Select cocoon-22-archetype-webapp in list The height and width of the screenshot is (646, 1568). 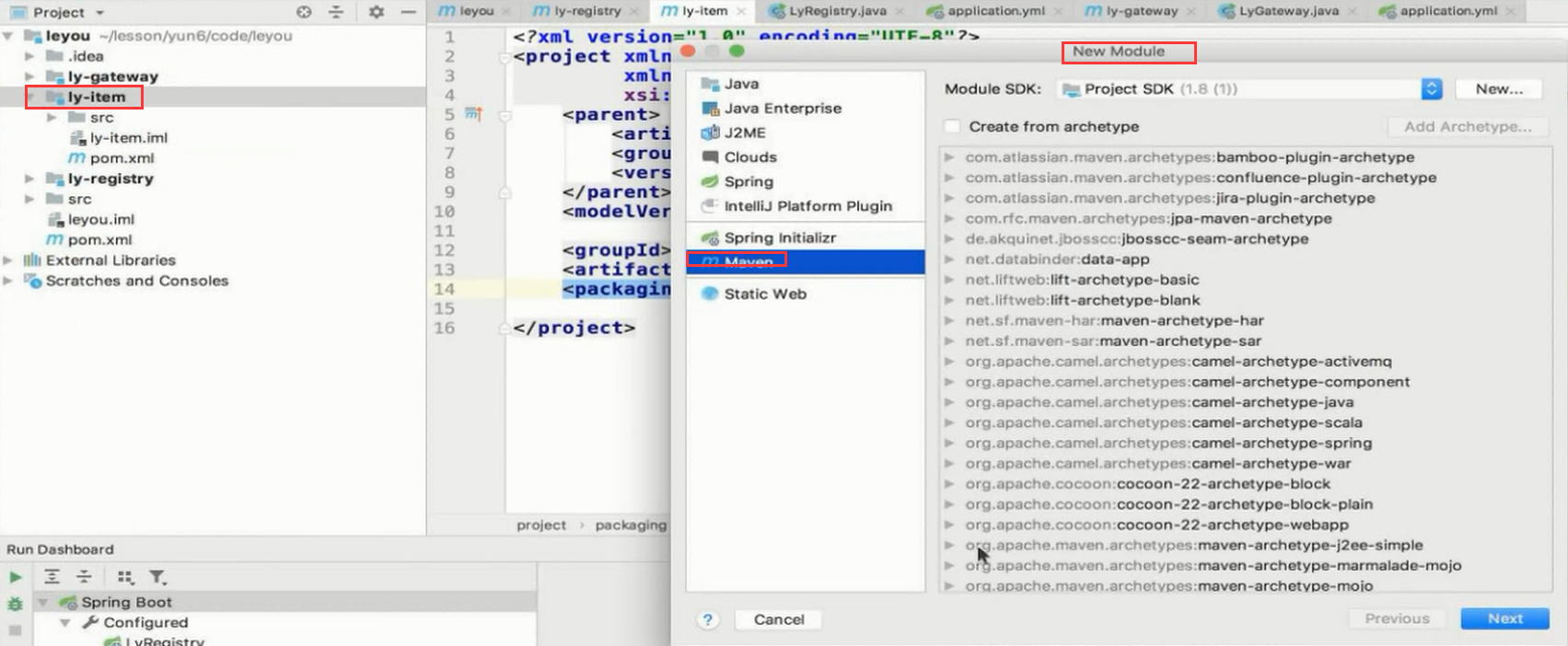(1156, 525)
